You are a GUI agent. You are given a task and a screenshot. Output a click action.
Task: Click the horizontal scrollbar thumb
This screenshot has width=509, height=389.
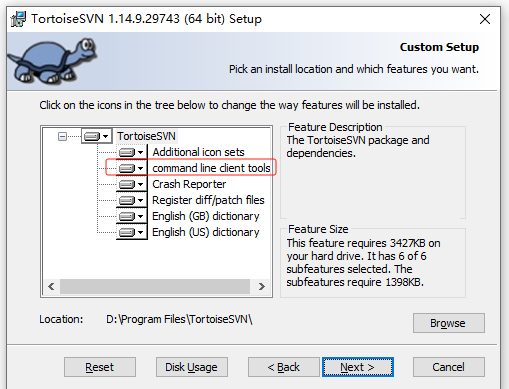click(155, 286)
